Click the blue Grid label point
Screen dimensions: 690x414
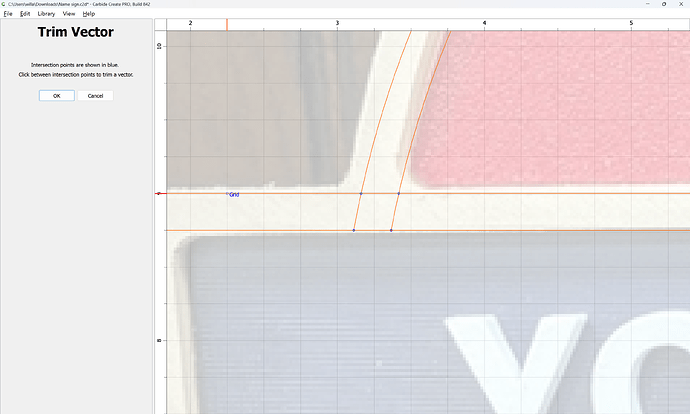pyautogui.click(x=228, y=193)
